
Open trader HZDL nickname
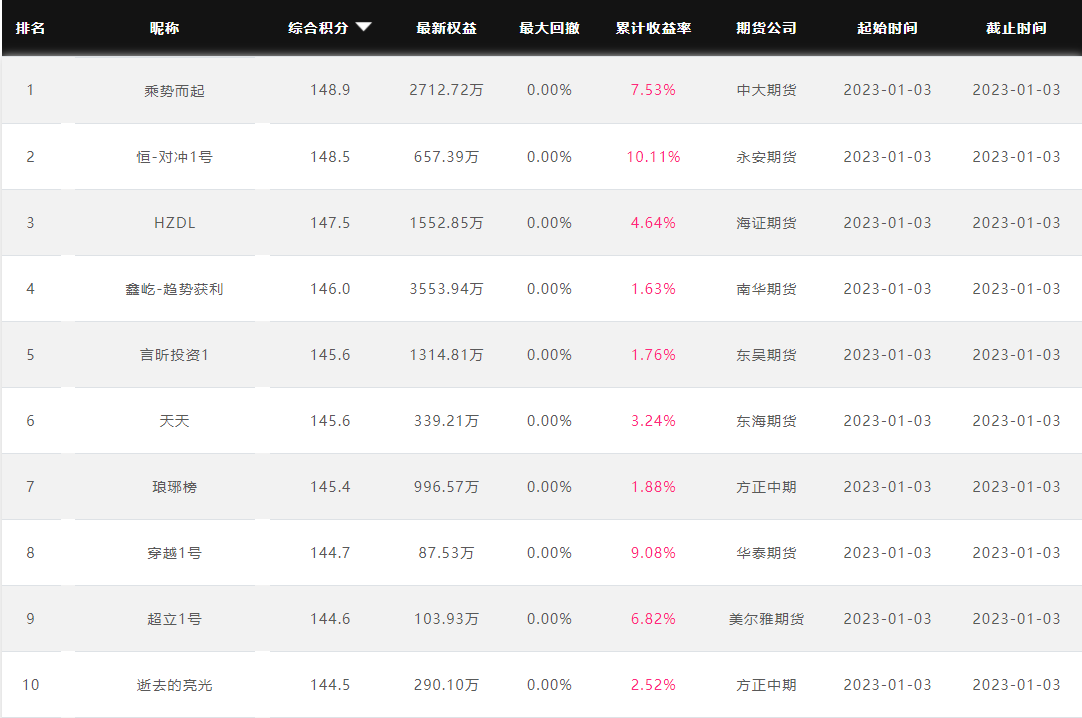tap(175, 223)
